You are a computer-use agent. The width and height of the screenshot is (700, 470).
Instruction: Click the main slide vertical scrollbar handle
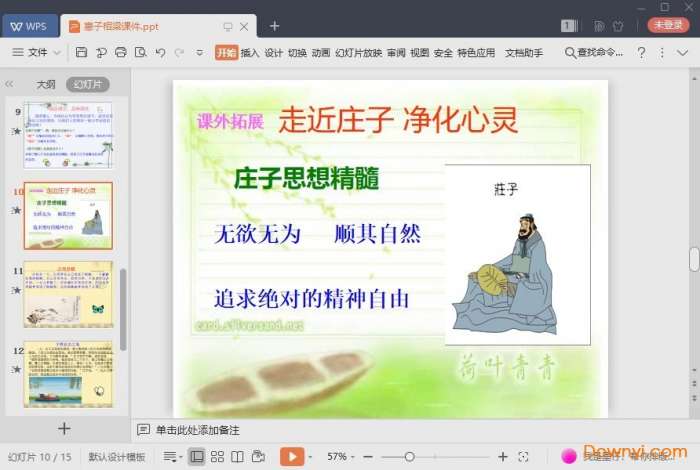(x=694, y=259)
